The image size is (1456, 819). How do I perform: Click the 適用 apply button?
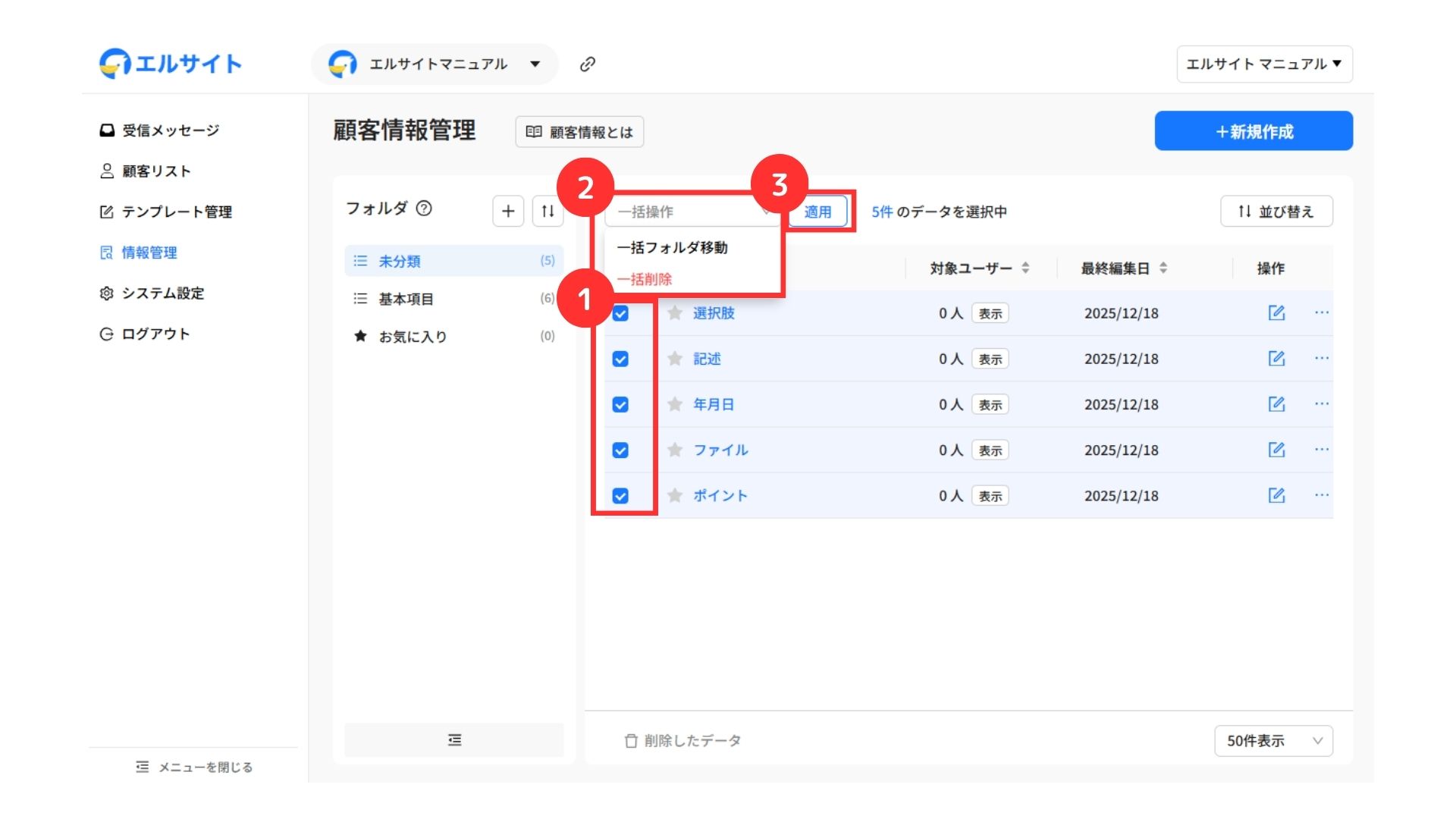(x=817, y=212)
